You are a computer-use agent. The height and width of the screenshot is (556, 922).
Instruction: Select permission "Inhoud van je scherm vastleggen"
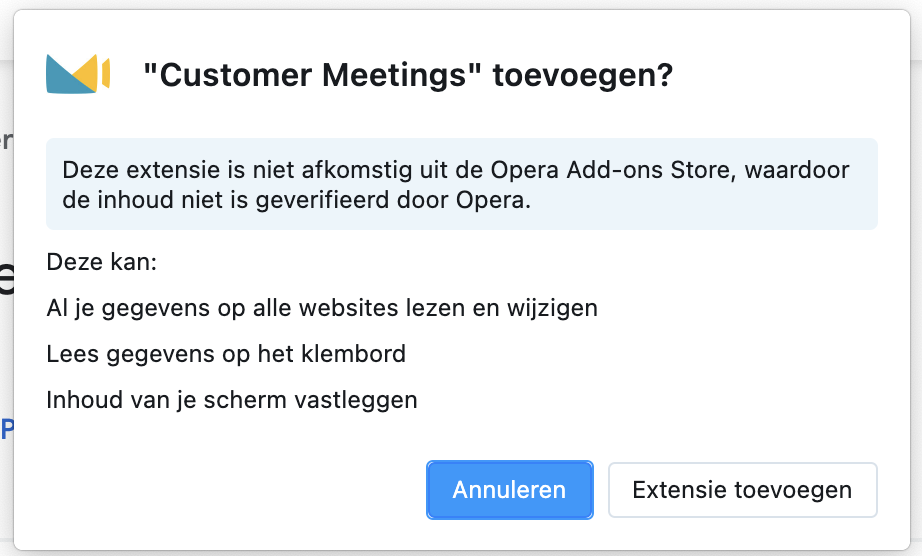click(x=232, y=400)
